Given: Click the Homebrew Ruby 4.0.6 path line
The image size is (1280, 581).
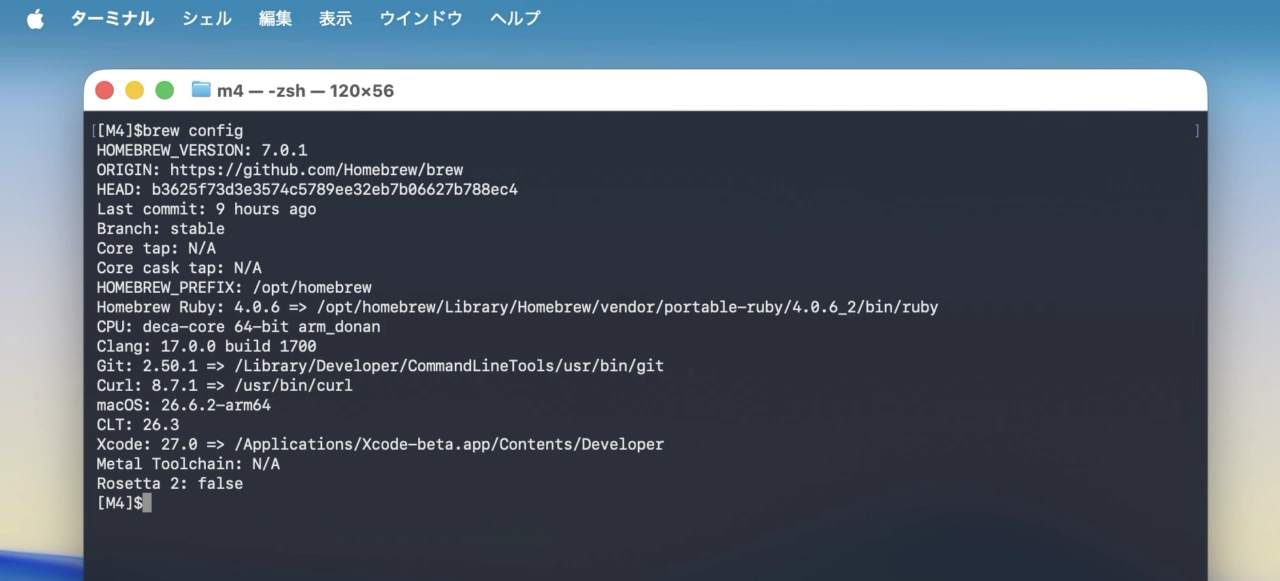Looking at the screenshot, I should (517, 307).
